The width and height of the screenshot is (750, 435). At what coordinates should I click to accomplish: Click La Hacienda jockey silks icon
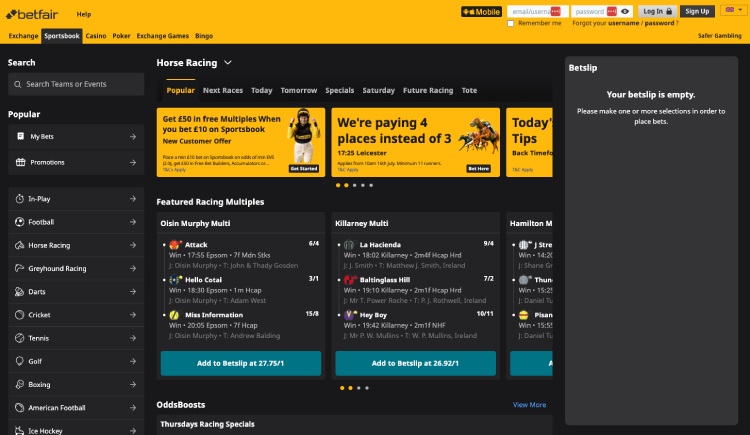click(350, 245)
